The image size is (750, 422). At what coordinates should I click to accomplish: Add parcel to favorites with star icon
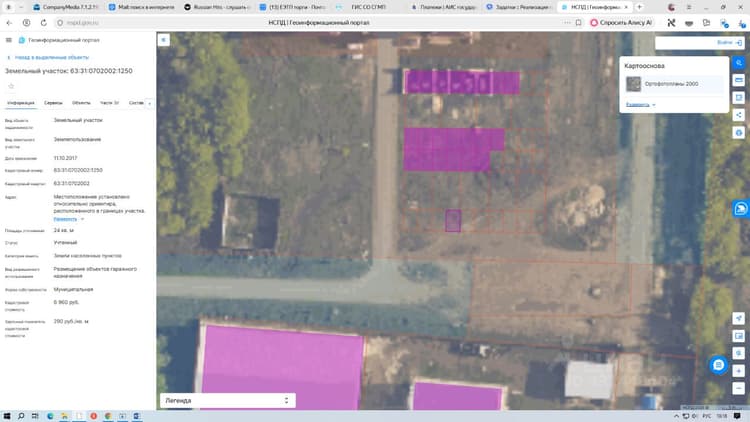(x=11, y=86)
